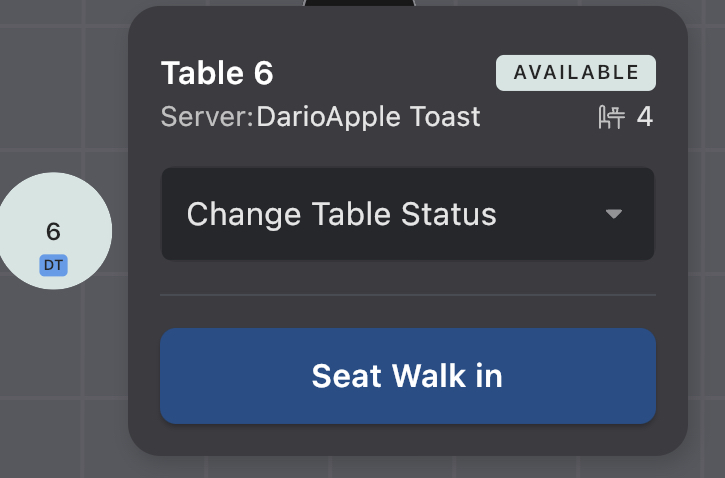725x478 pixels.
Task: Click the Server: label text
Action: point(207,117)
